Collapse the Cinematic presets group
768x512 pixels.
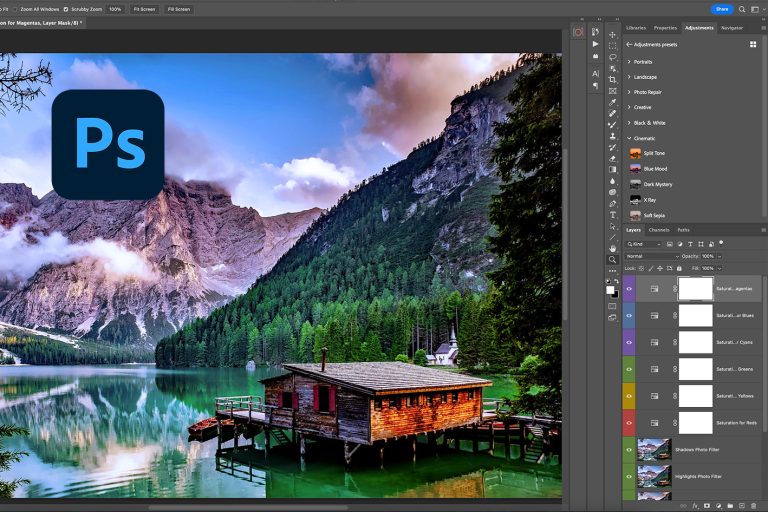tap(629, 138)
